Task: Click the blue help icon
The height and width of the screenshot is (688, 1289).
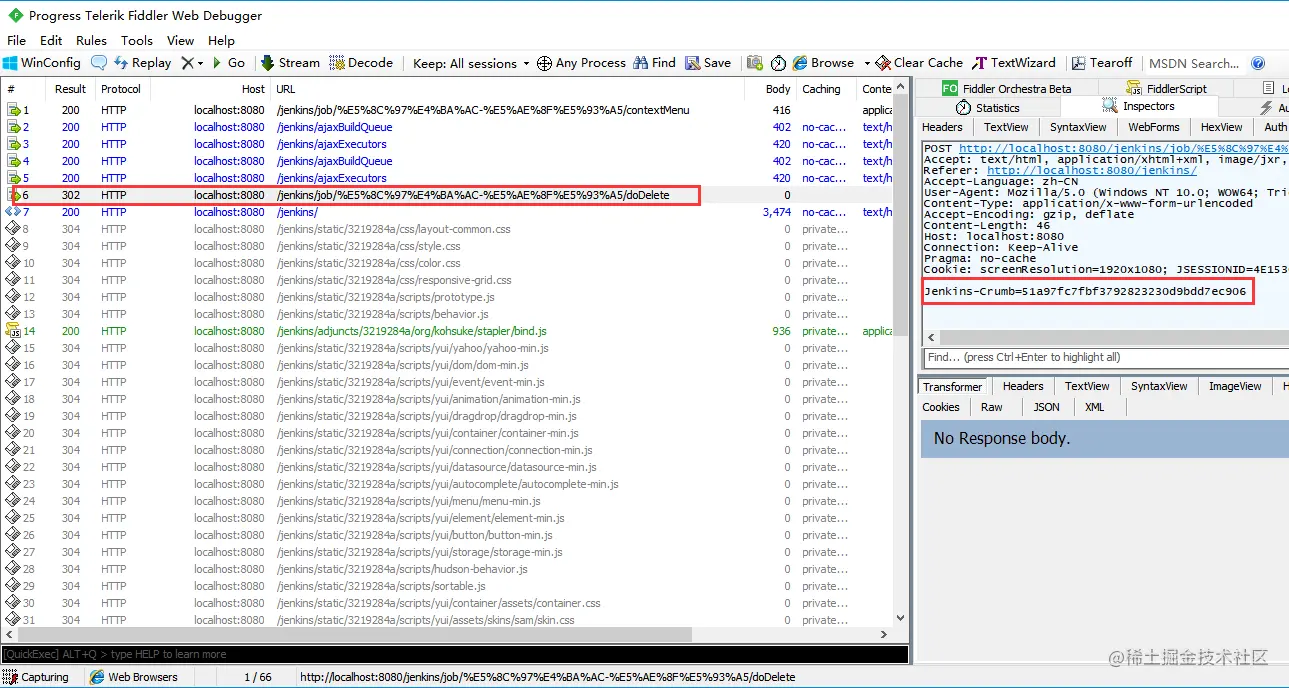Action: 1258,62
